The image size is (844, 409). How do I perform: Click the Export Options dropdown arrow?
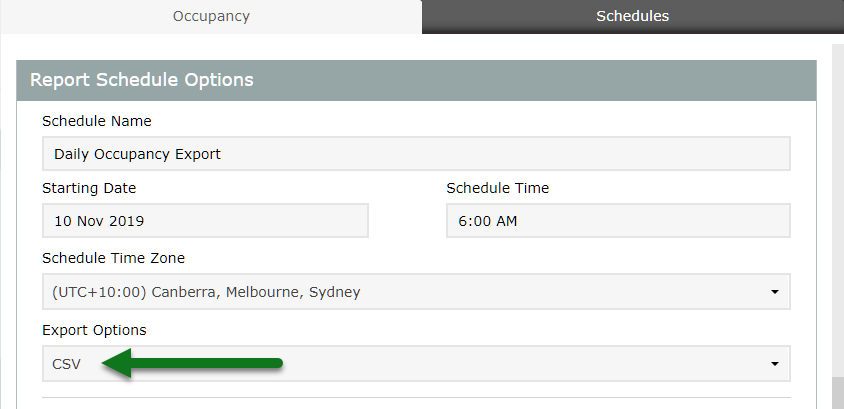tap(774, 364)
